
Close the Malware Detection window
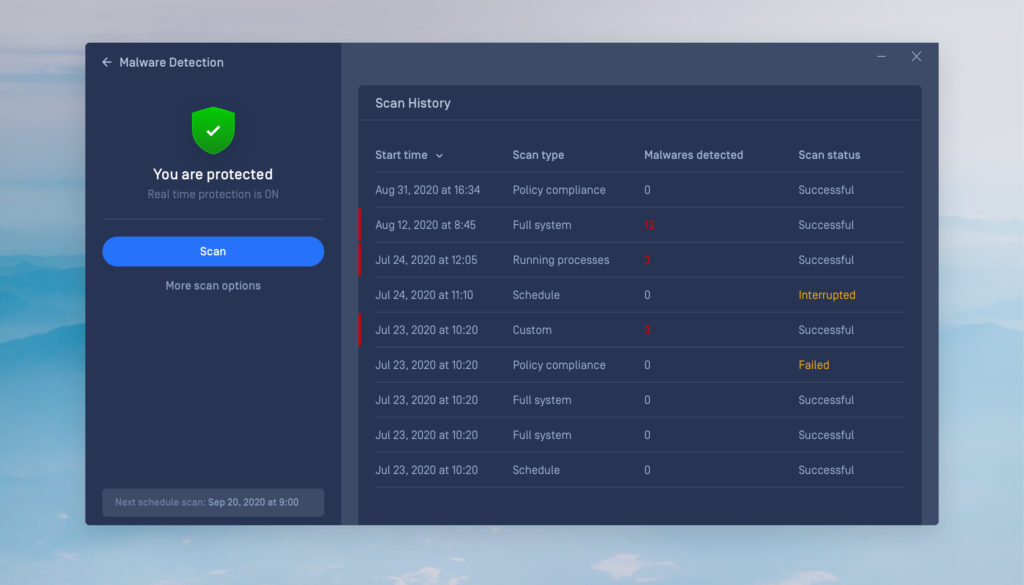(916, 57)
